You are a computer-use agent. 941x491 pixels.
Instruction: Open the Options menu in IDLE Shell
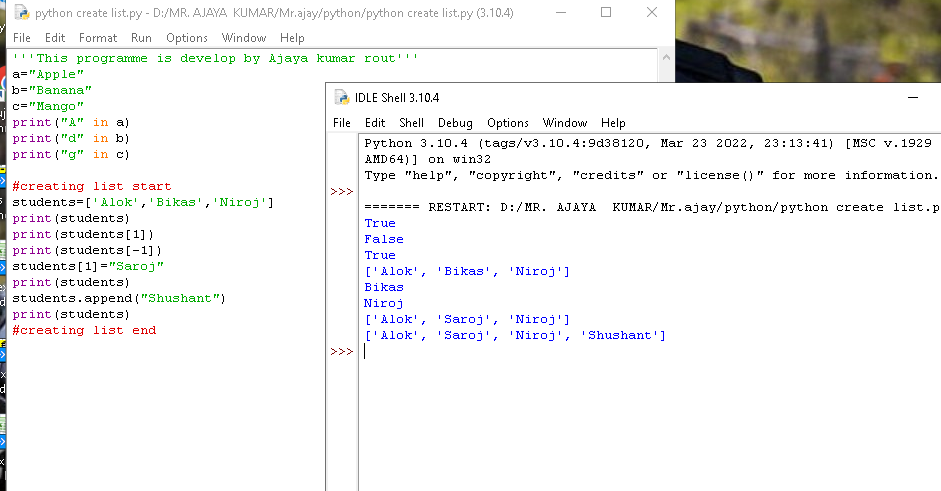pyautogui.click(x=508, y=123)
